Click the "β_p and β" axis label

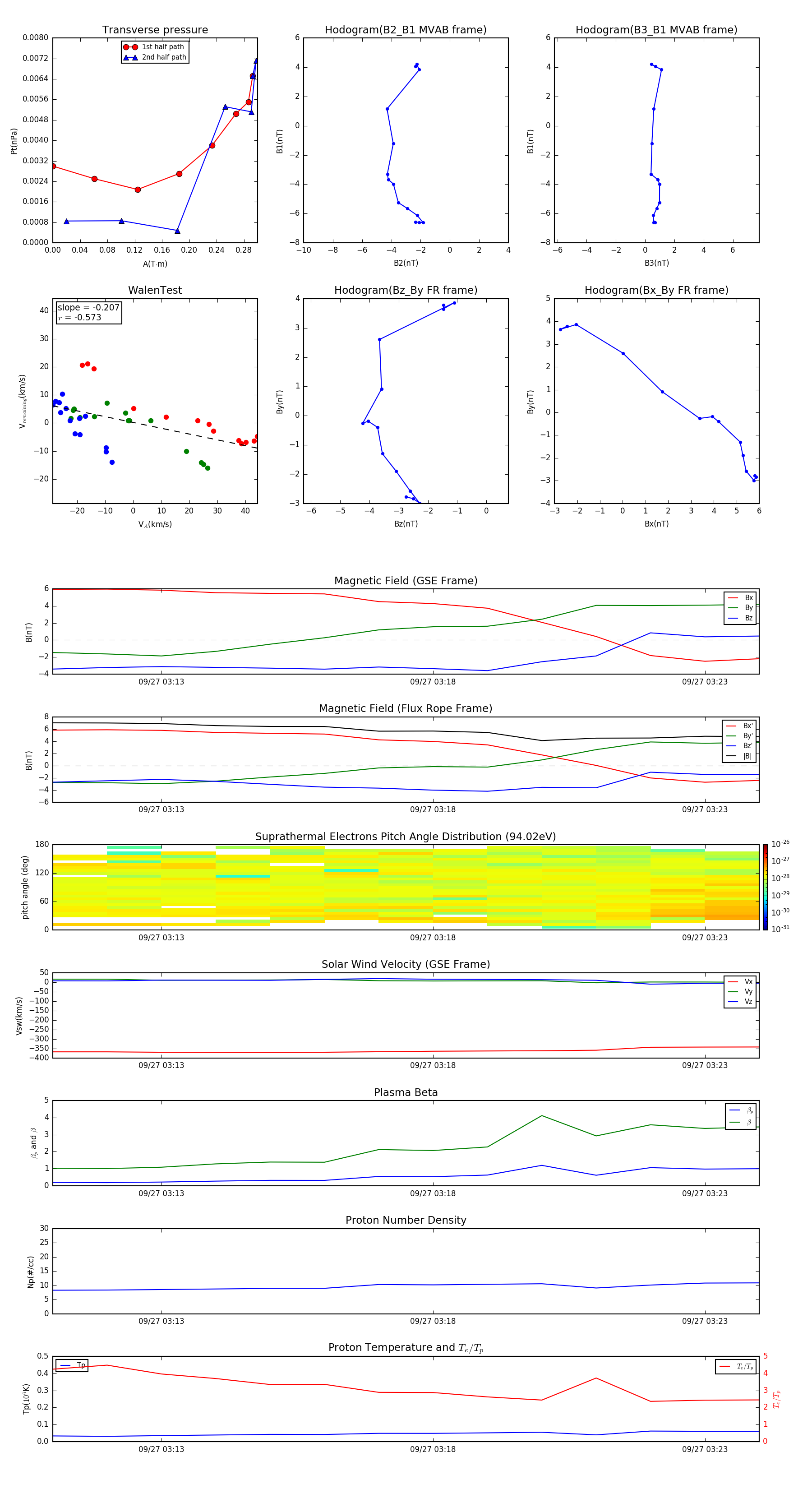33,1143
